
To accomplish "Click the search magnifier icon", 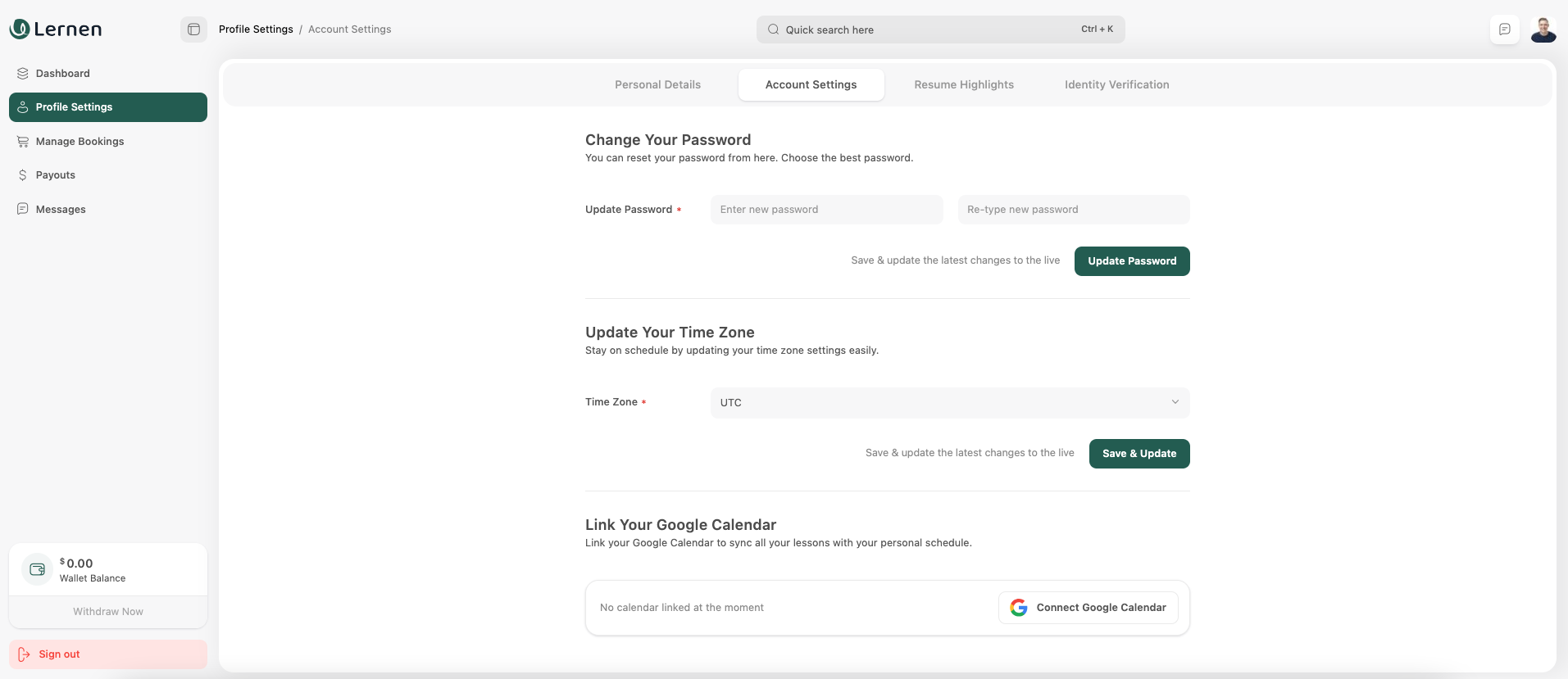I will tap(773, 29).
